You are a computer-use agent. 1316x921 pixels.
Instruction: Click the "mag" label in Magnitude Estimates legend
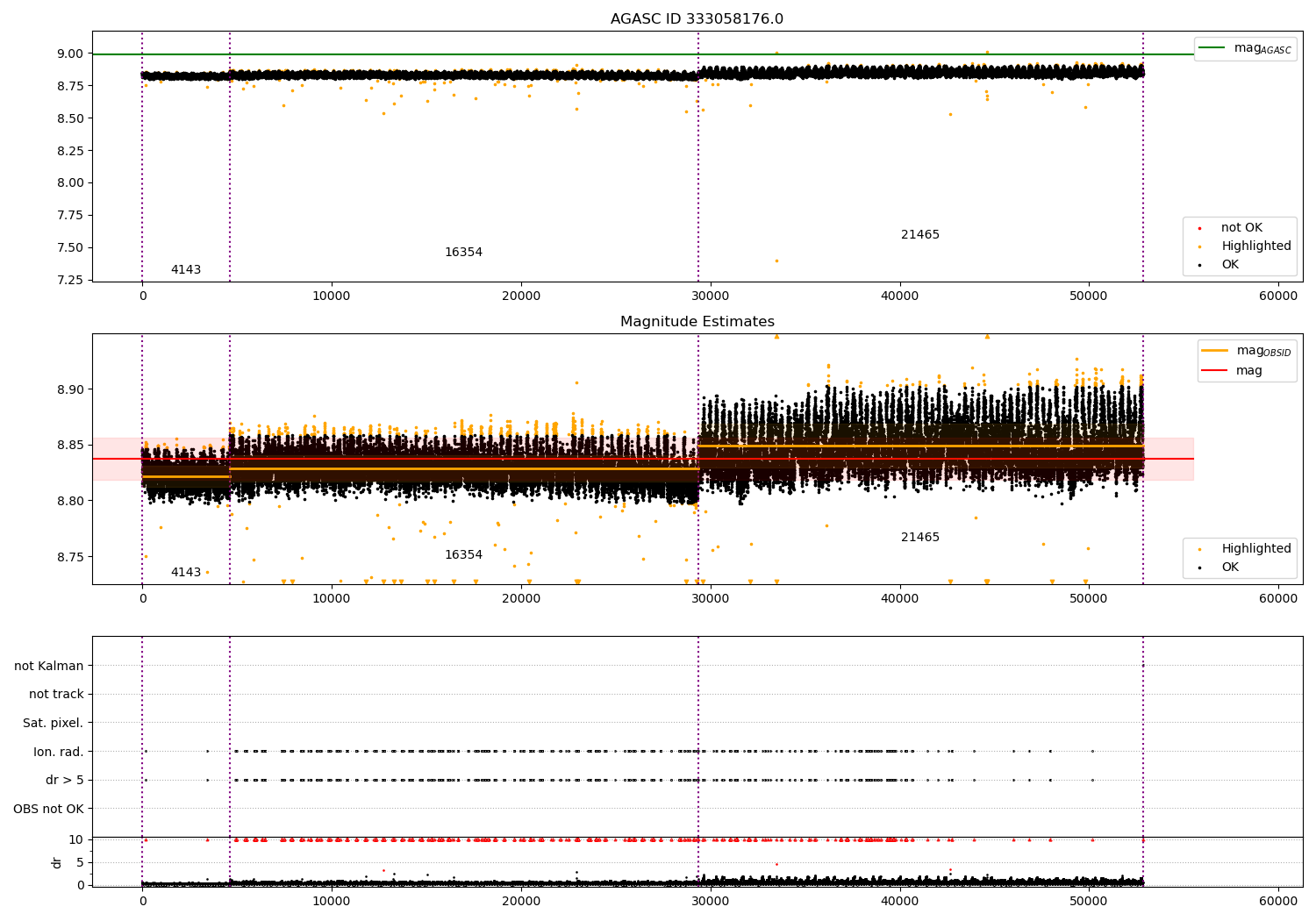(x=1249, y=371)
